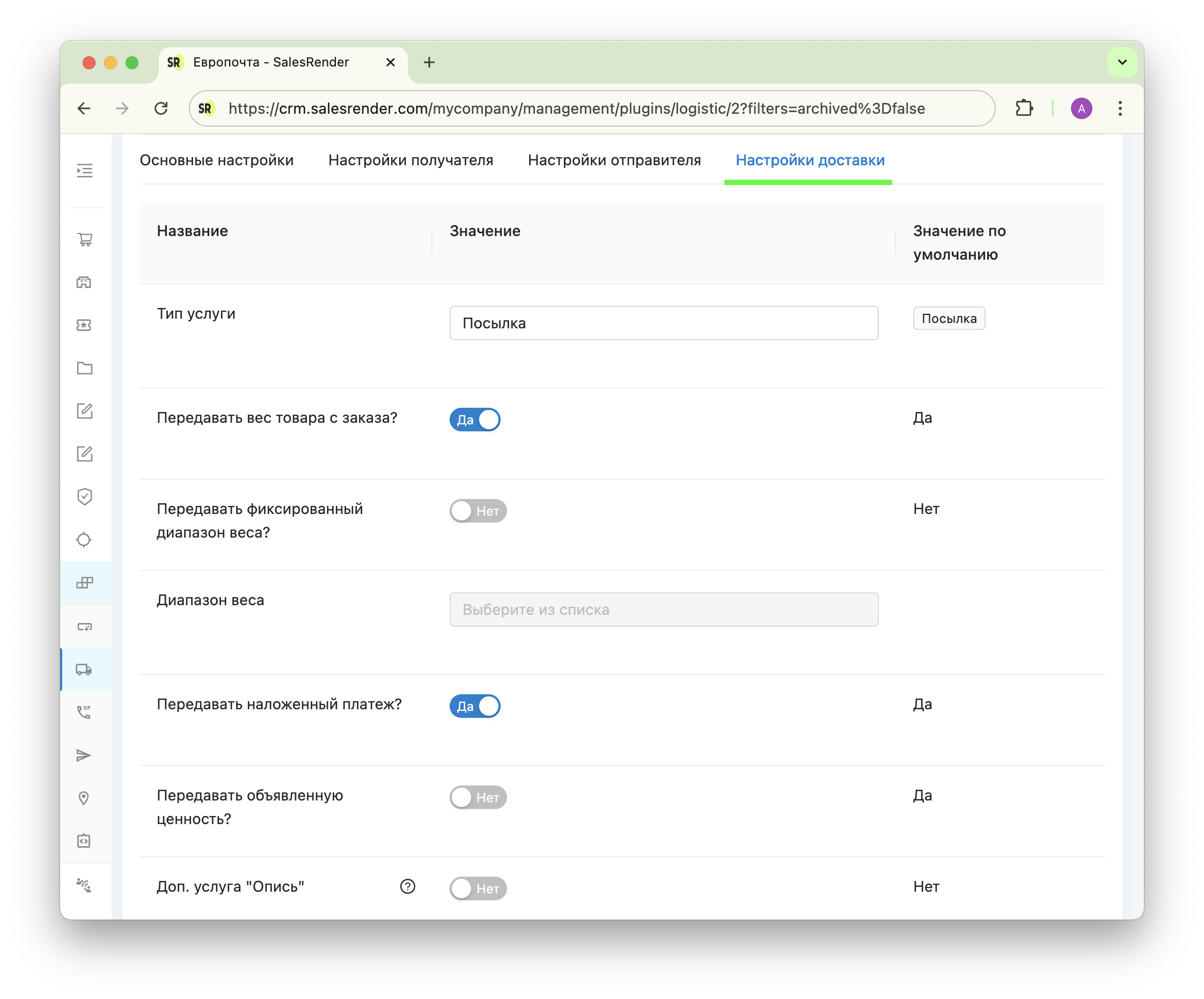The width and height of the screenshot is (1204, 999).
Task: Click the browser address bar
Action: pyautogui.click(x=576, y=108)
